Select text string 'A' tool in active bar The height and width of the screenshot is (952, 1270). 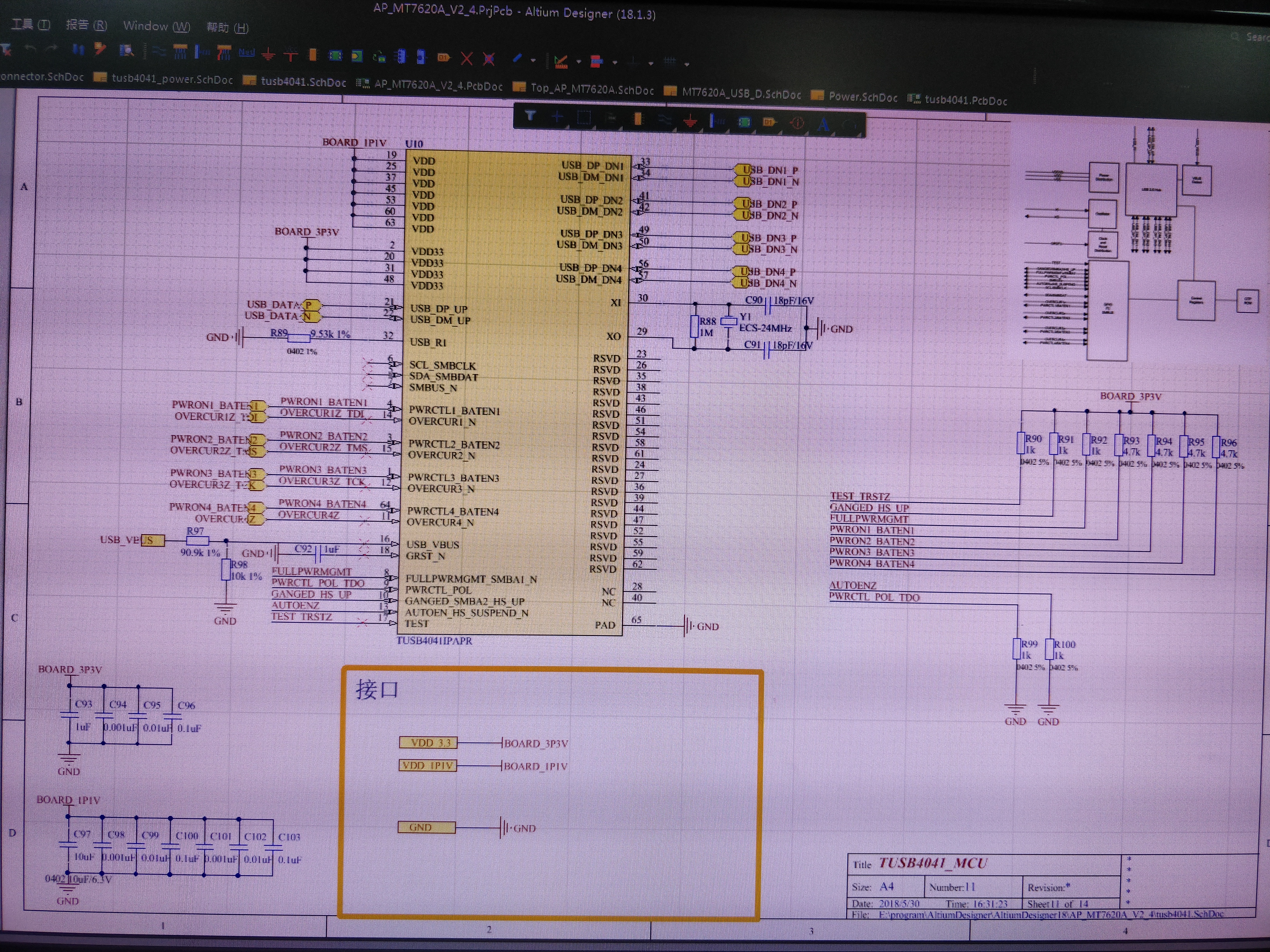[823, 125]
